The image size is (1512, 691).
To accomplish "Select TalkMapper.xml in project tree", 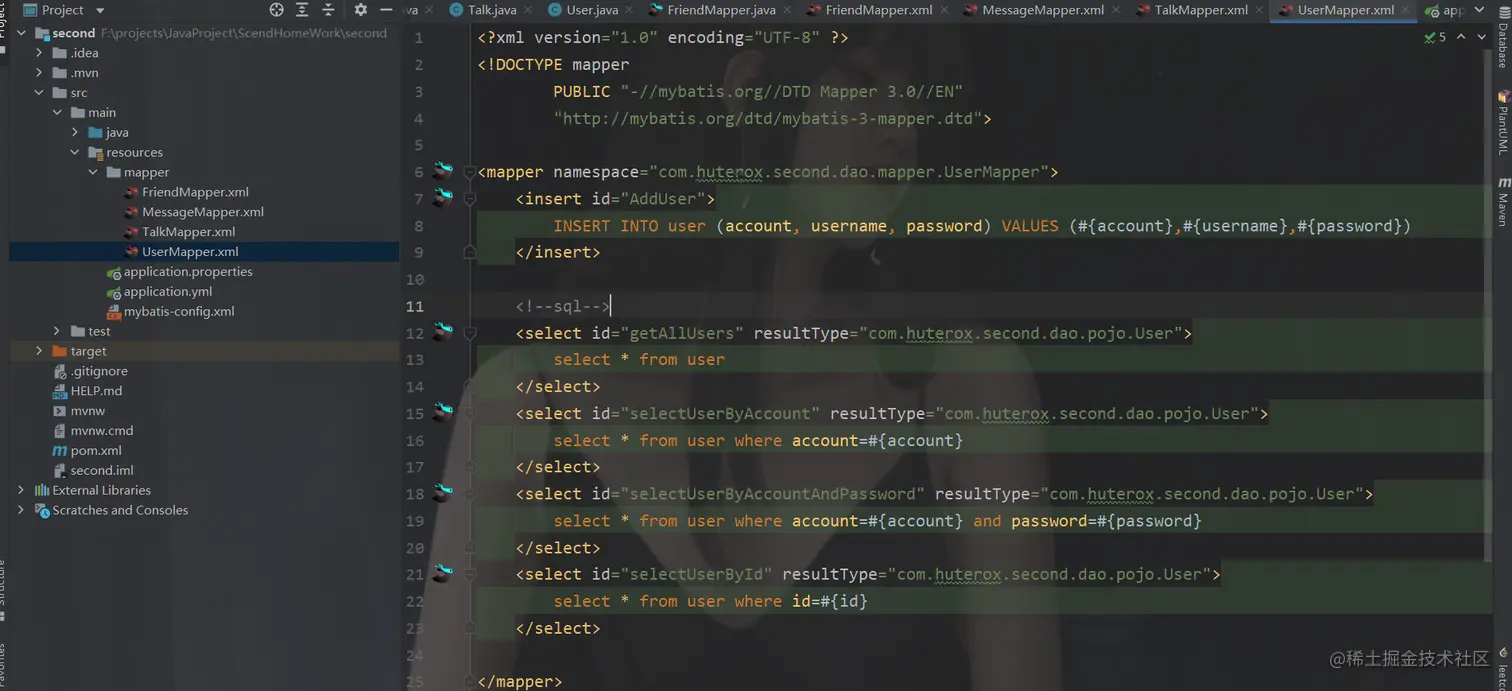I will pos(188,232).
